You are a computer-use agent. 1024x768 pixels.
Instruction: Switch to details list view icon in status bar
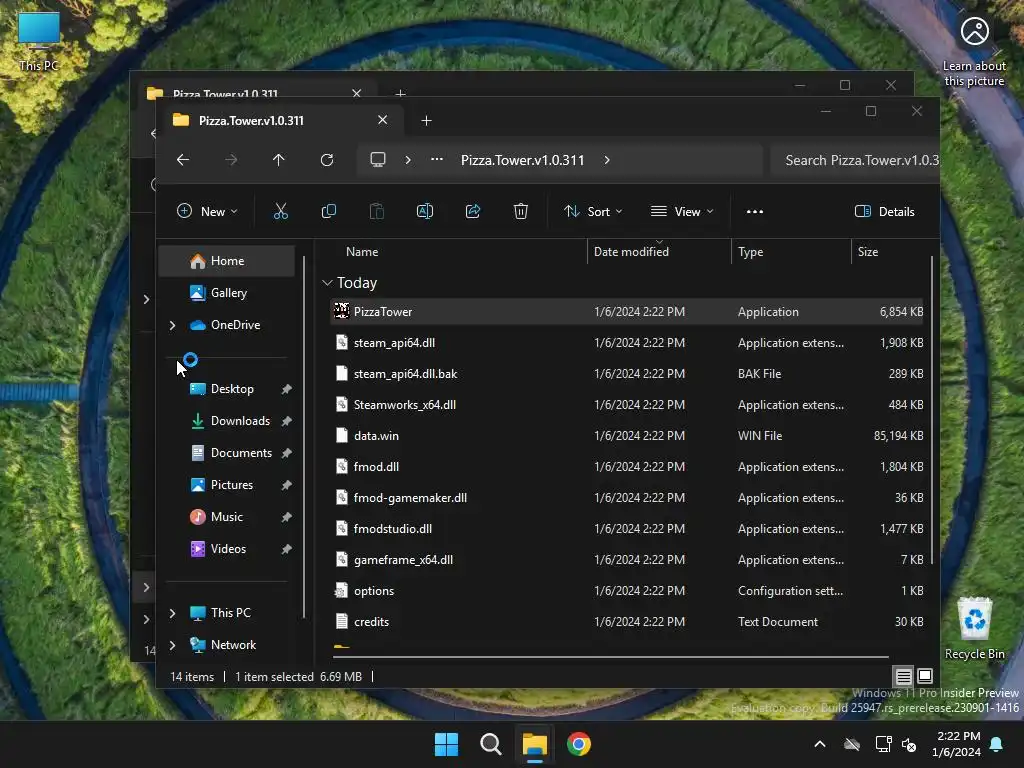(903, 677)
